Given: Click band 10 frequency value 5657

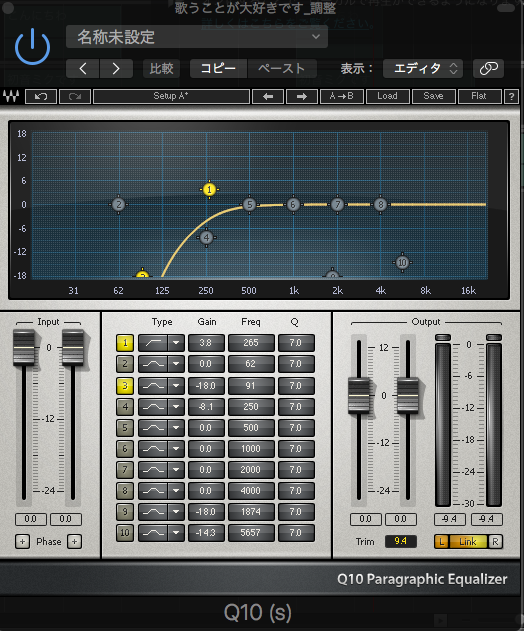Looking at the screenshot, I should [x=251, y=532].
